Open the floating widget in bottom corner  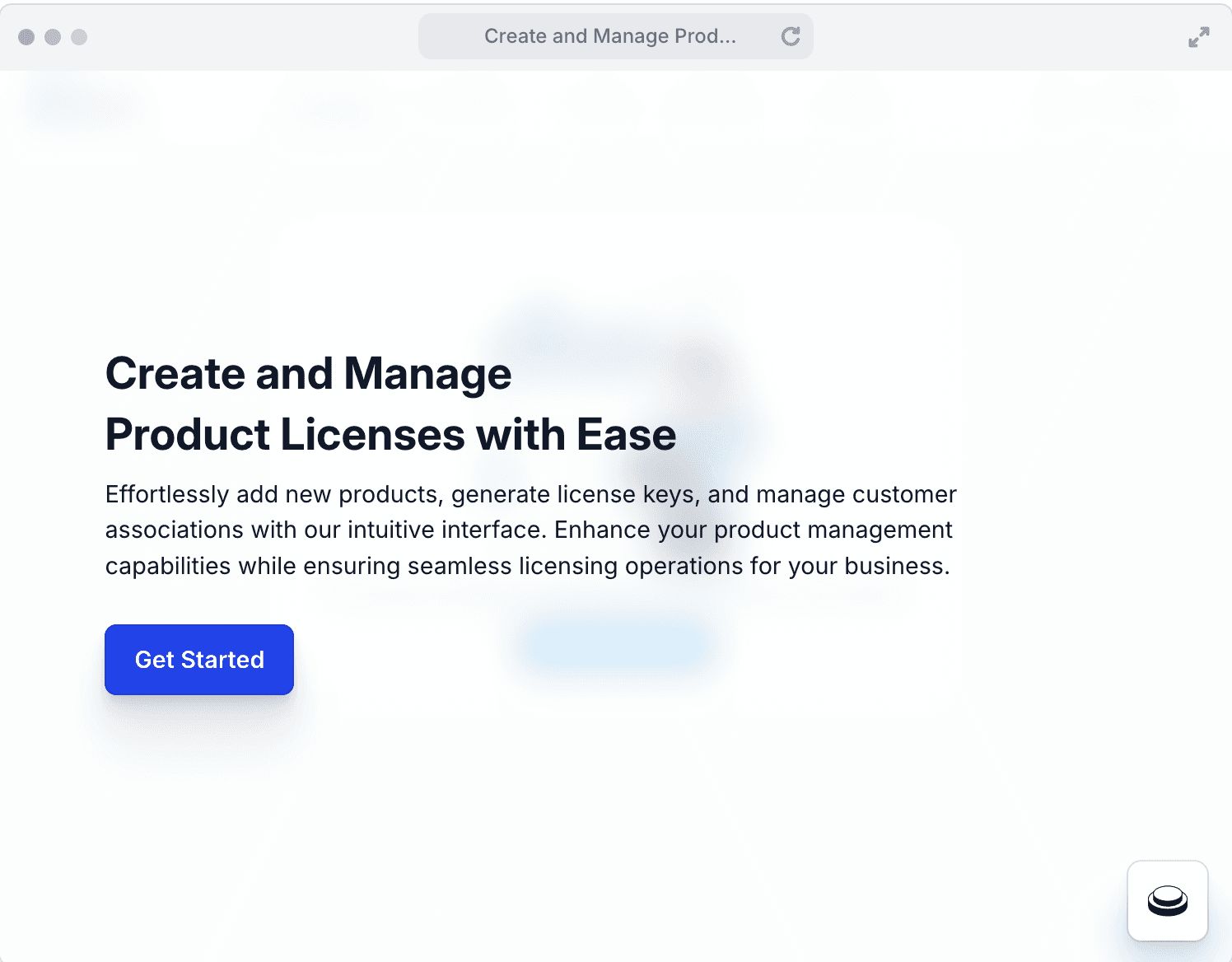pos(1167,900)
